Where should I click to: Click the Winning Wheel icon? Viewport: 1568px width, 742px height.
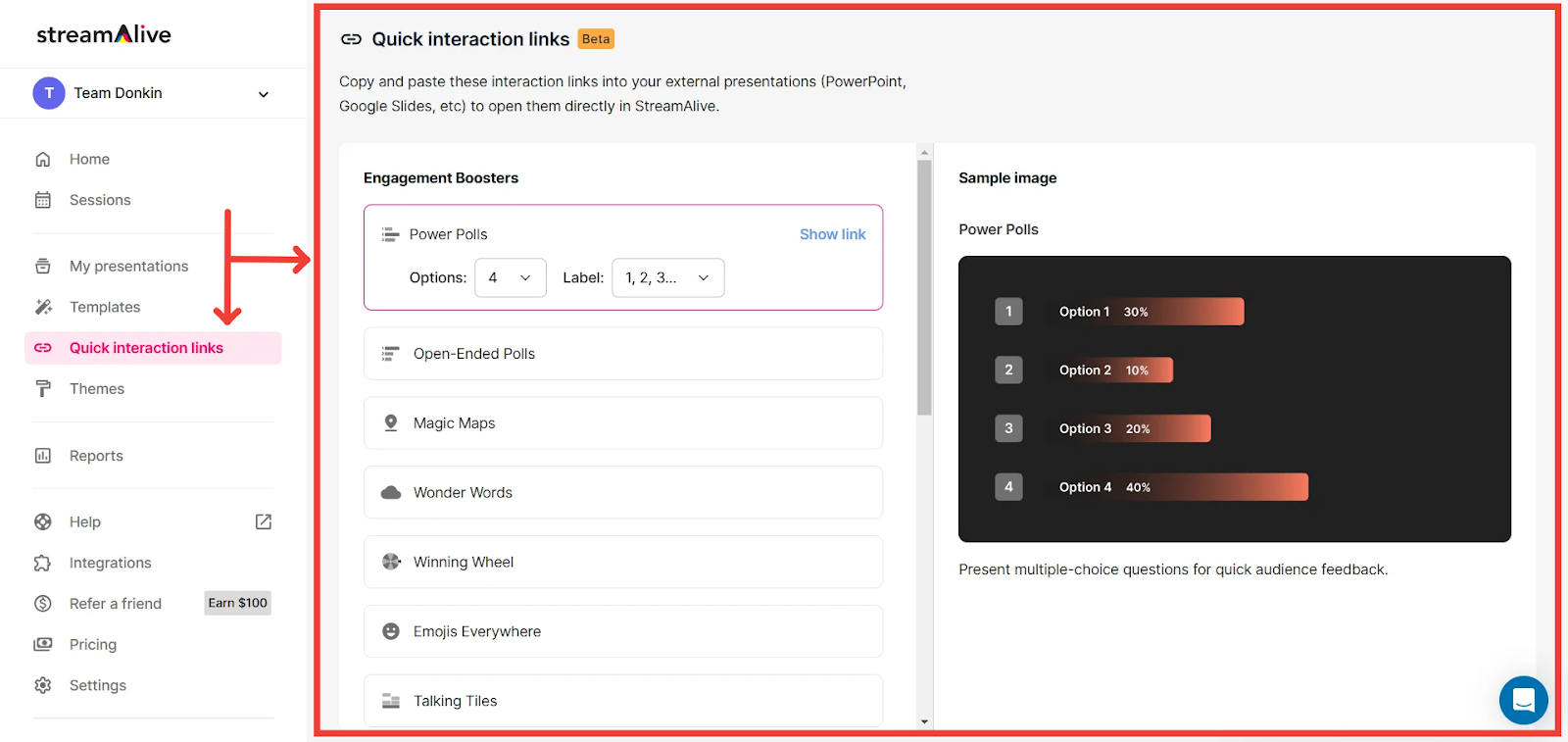[x=391, y=562]
